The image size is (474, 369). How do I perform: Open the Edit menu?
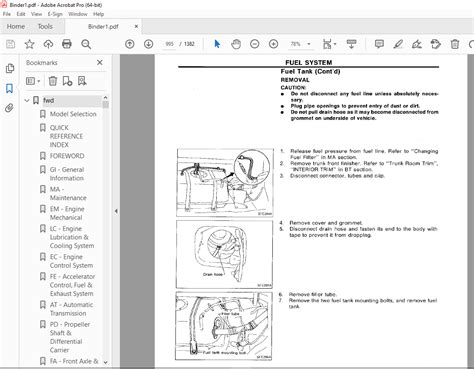[x=21, y=14]
